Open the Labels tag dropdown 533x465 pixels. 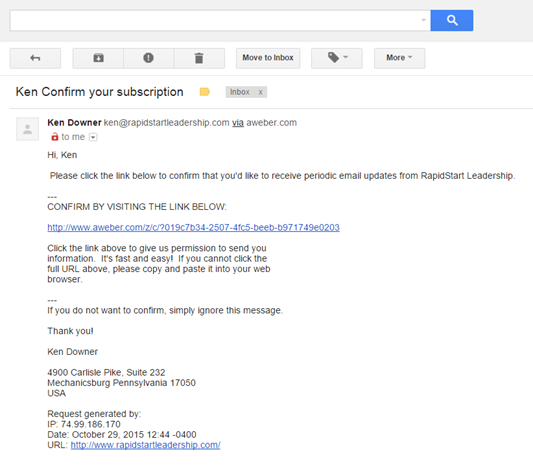point(337,58)
